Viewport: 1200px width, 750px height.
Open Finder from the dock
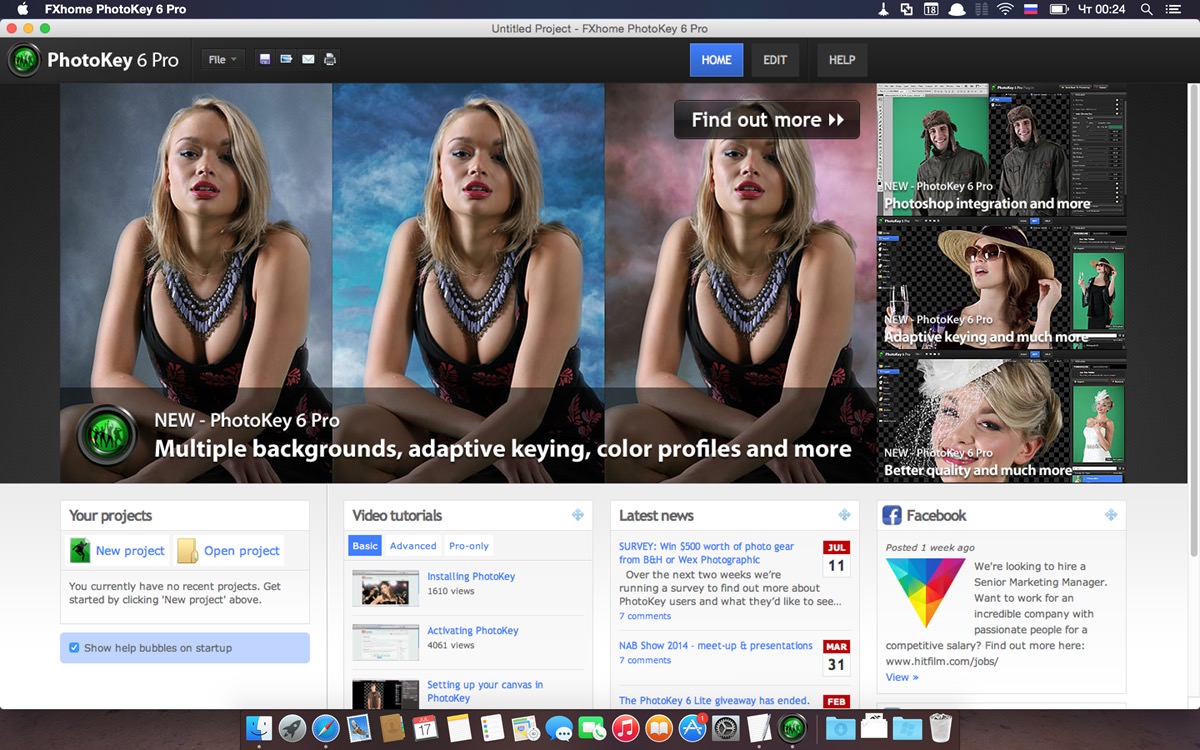(259, 728)
